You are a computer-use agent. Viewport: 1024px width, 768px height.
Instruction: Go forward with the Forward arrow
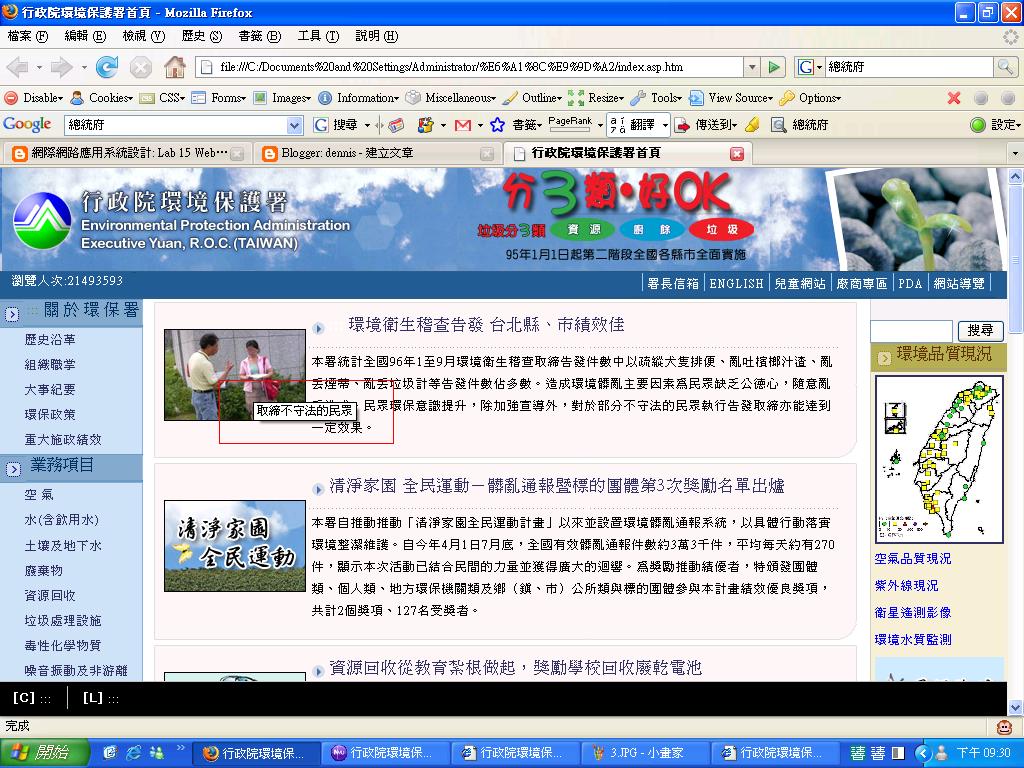tap(61, 67)
